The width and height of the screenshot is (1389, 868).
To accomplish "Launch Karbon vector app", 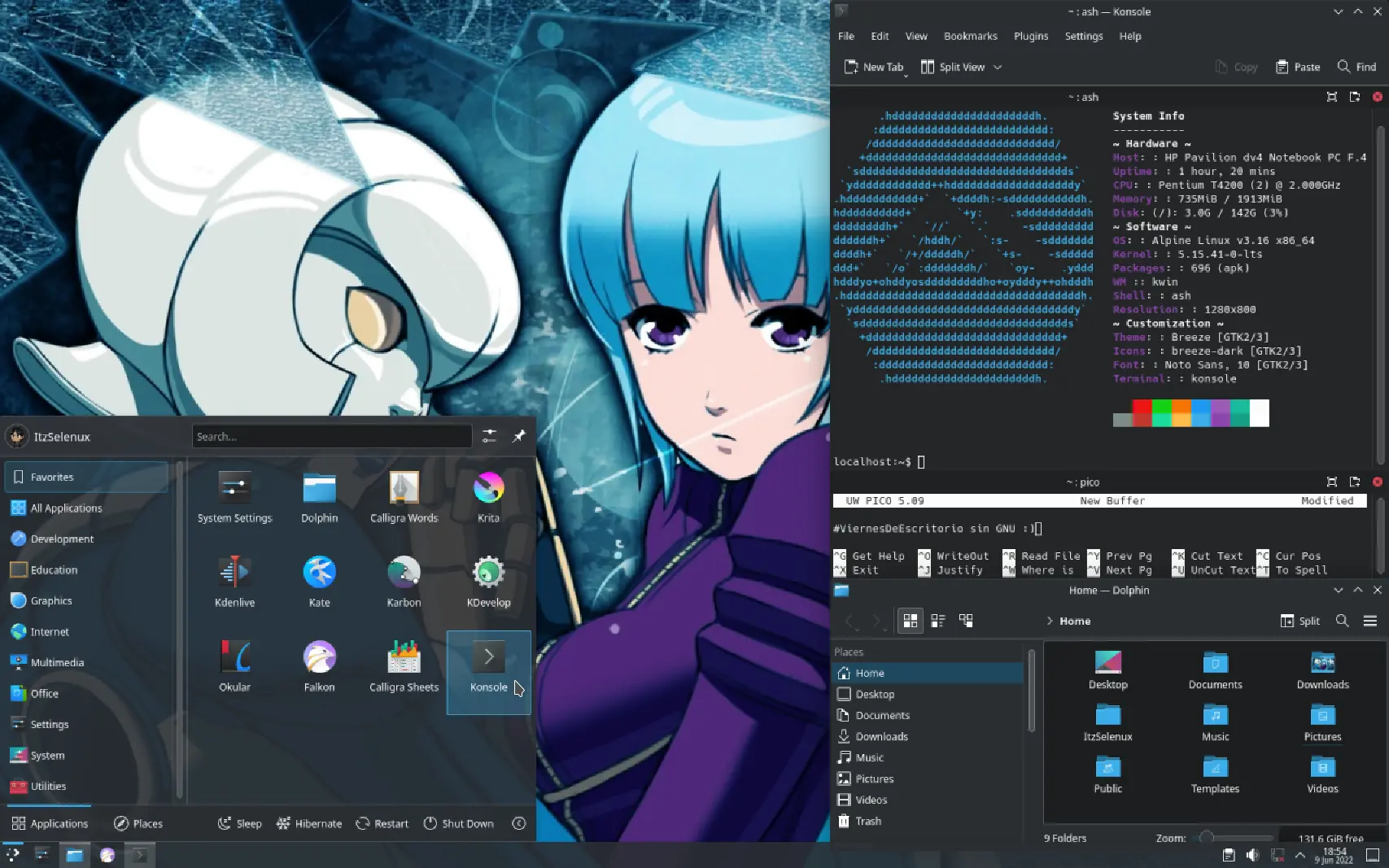I will point(404,581).
